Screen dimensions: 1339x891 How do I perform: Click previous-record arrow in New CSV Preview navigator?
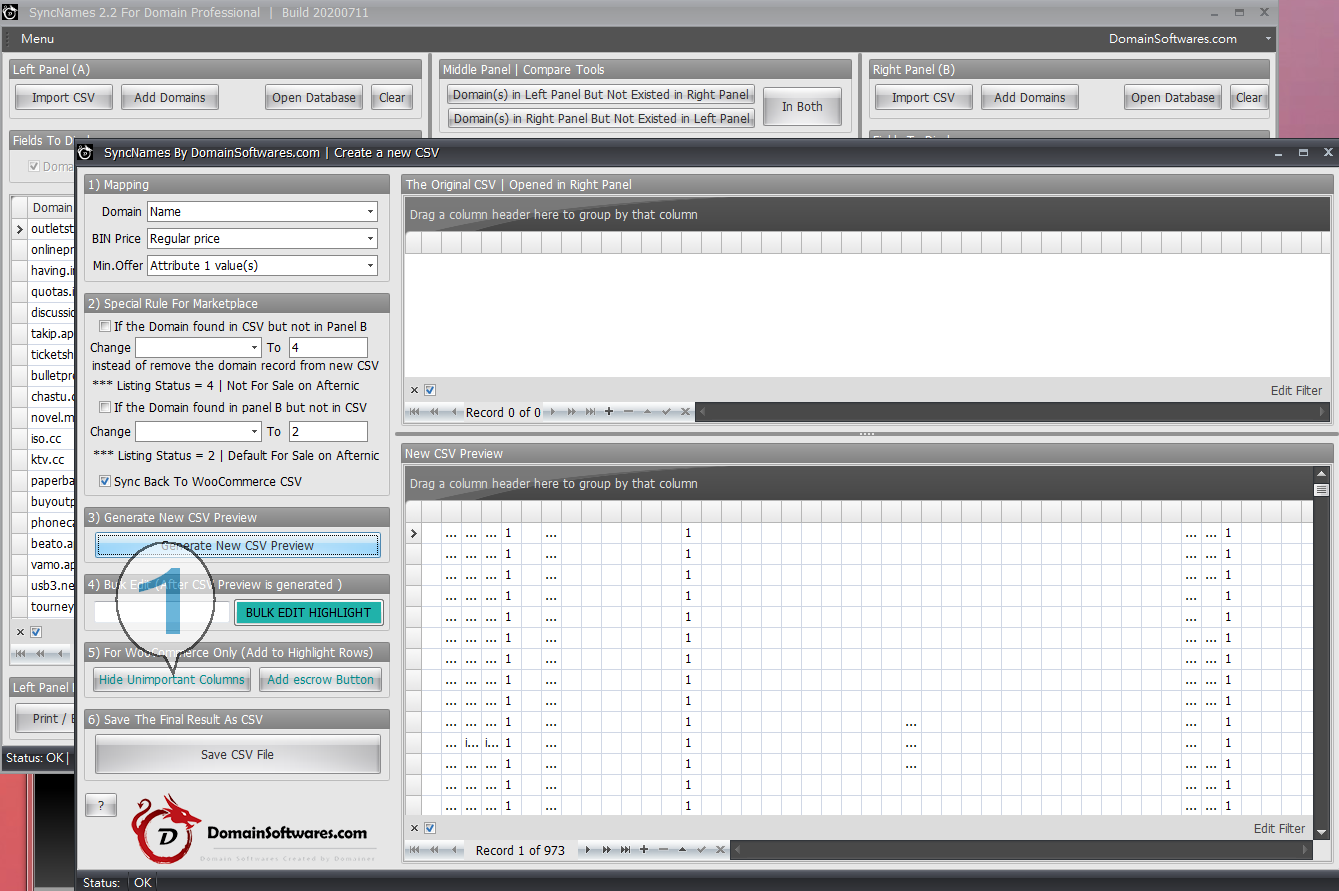click(x=454, y=850)
